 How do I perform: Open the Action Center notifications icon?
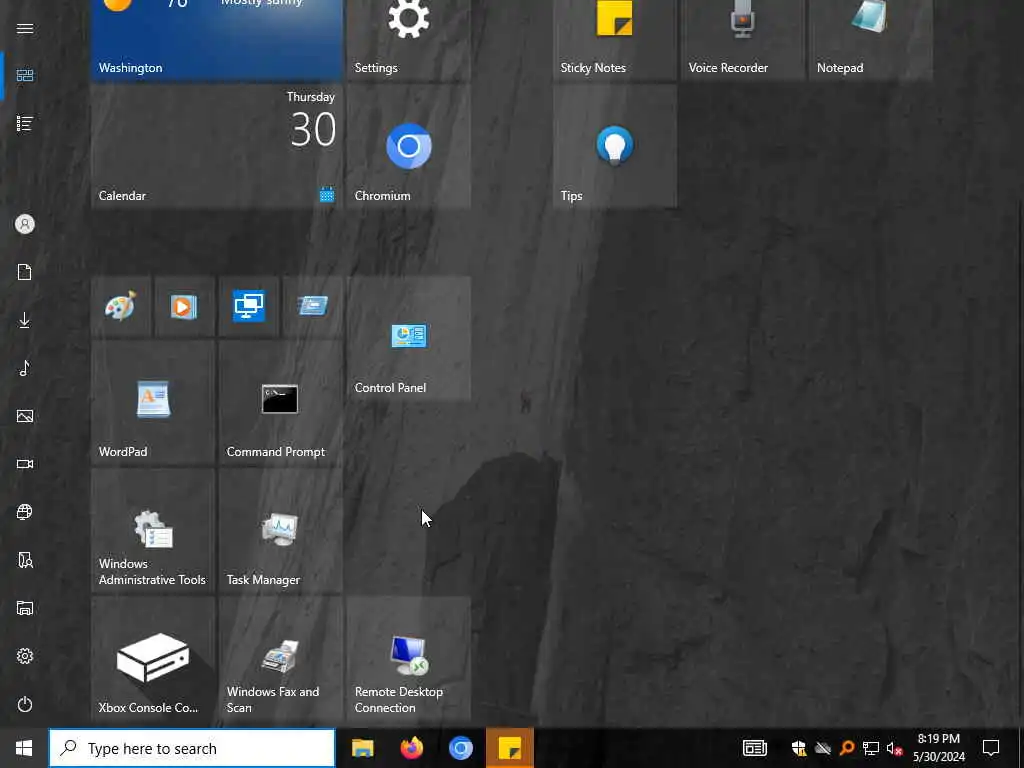pyautogui.click(x=991, y=748)
